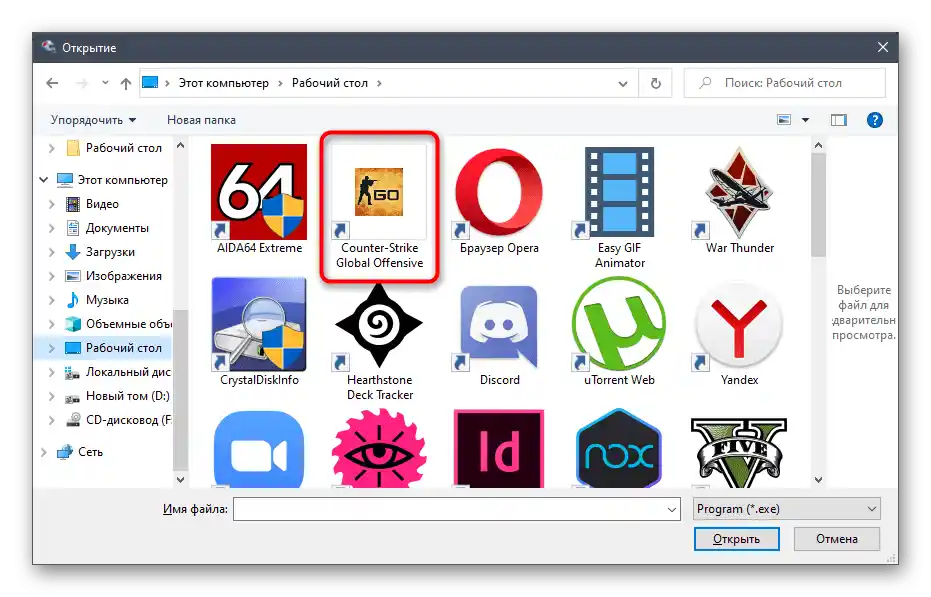
Task: Go up one folder level arrow
Action: pyautogui.click(x=125, y=83)
